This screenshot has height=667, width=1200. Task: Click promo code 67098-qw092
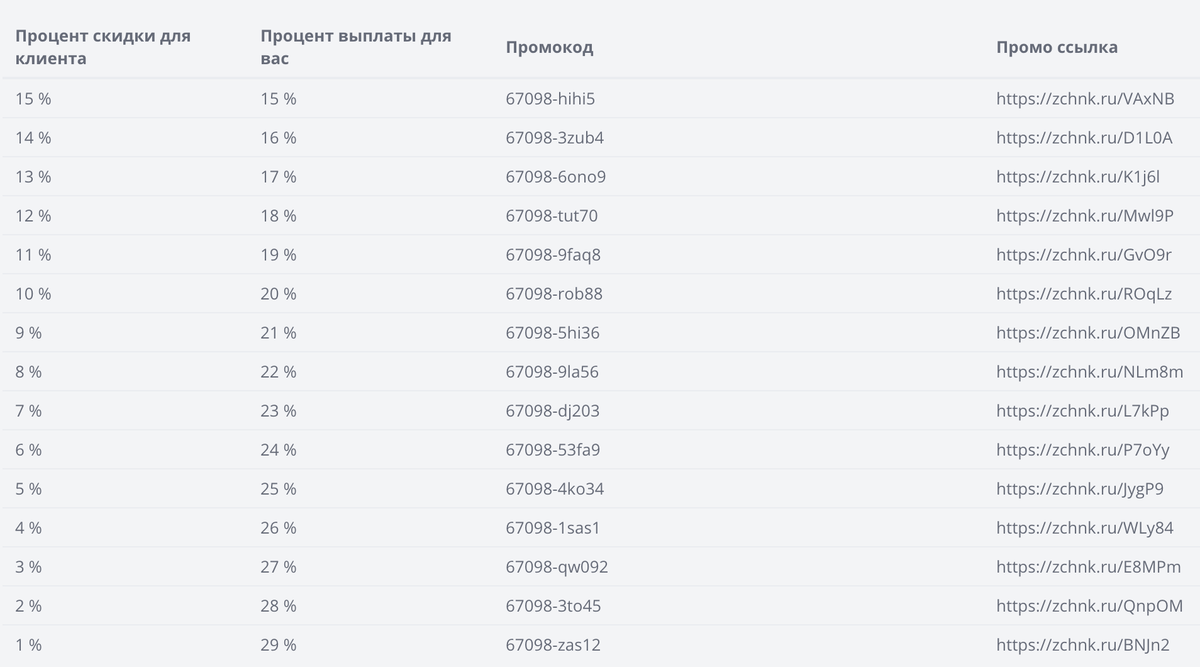coord(557,567)
